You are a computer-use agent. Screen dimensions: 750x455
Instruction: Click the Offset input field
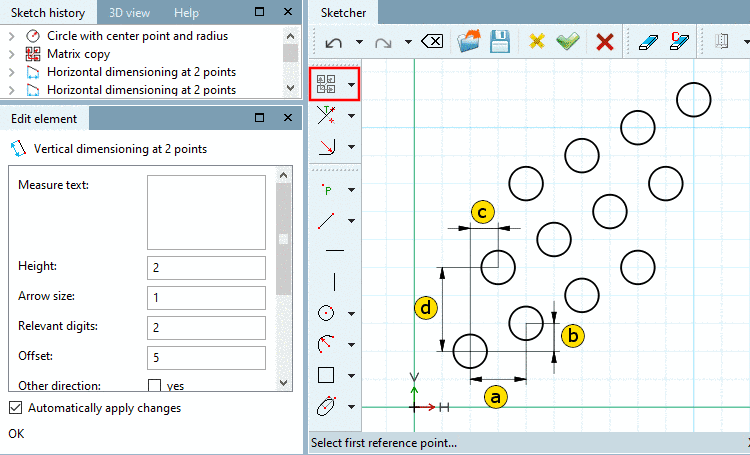(206, 357)
